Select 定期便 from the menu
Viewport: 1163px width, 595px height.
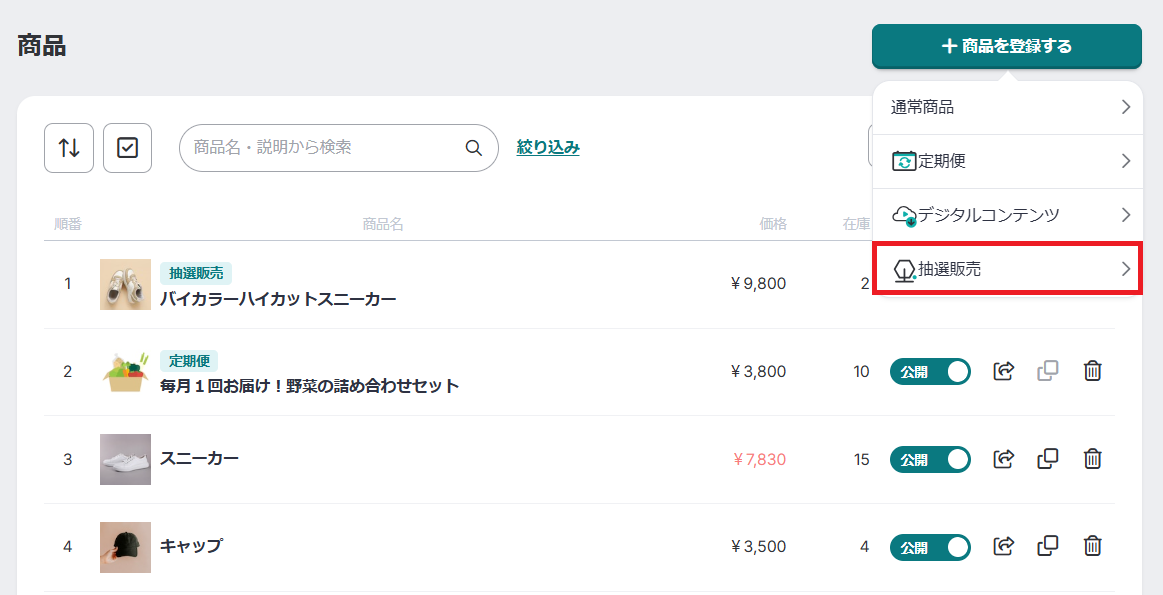[1007, 161]
